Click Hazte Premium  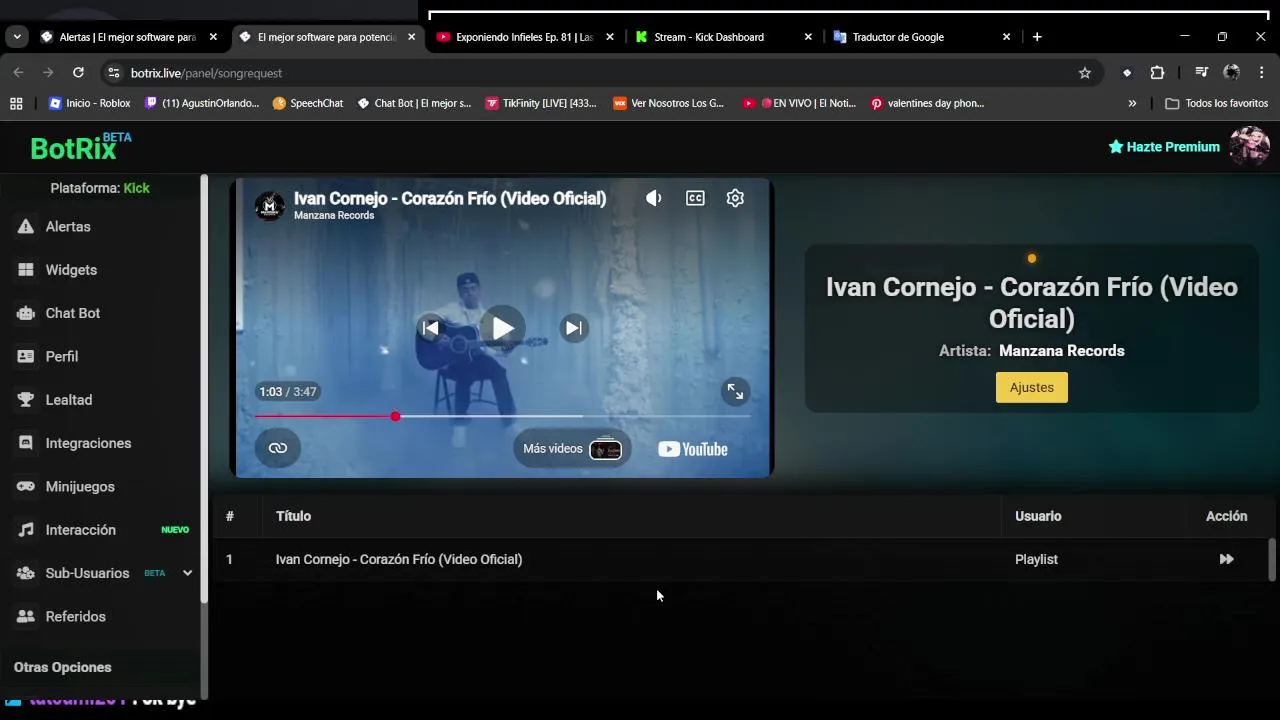click(x=1164, y=147)
